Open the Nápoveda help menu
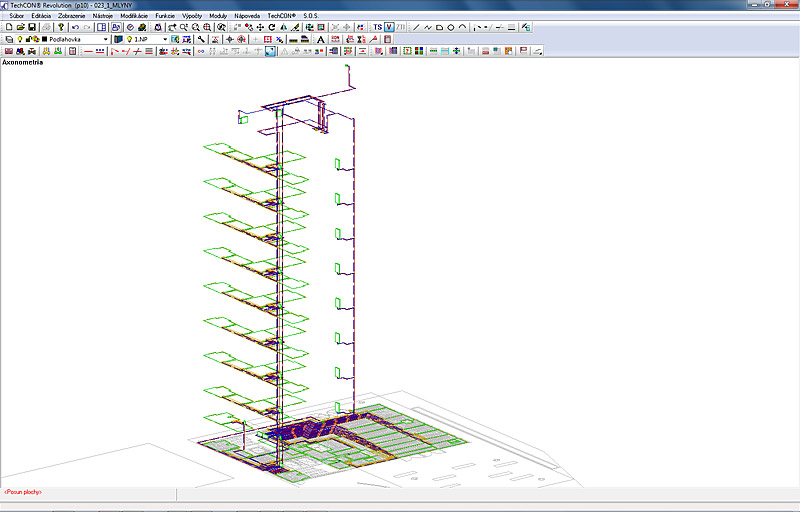800x512 pixels. pyautogui.click(x=247, y=16)
